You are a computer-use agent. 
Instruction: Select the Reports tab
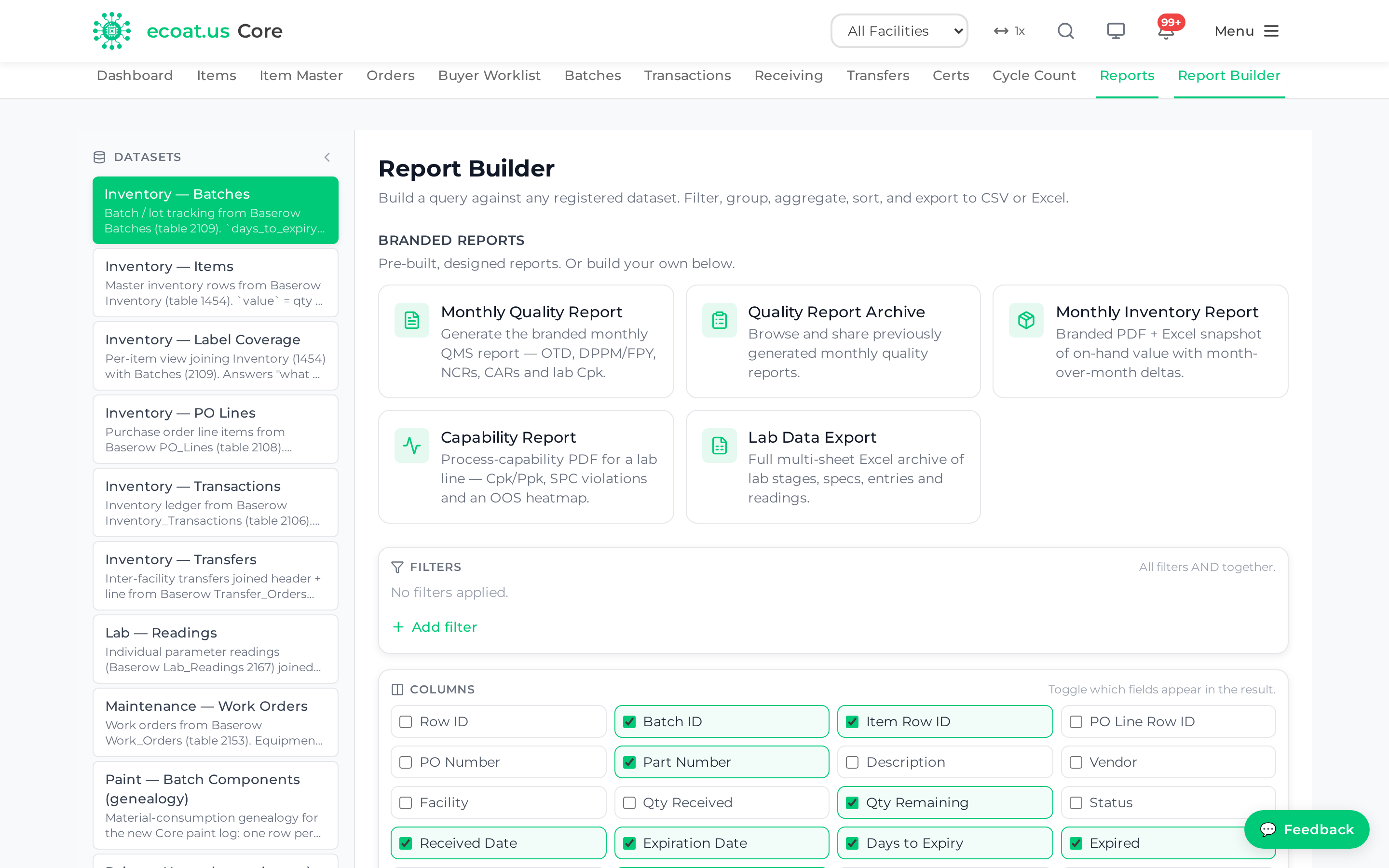coord(1127,76)
